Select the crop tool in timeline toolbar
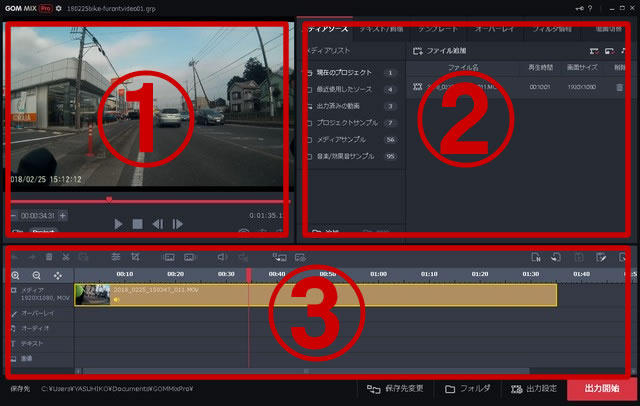The image size is (640, 406). click(136, 257)
